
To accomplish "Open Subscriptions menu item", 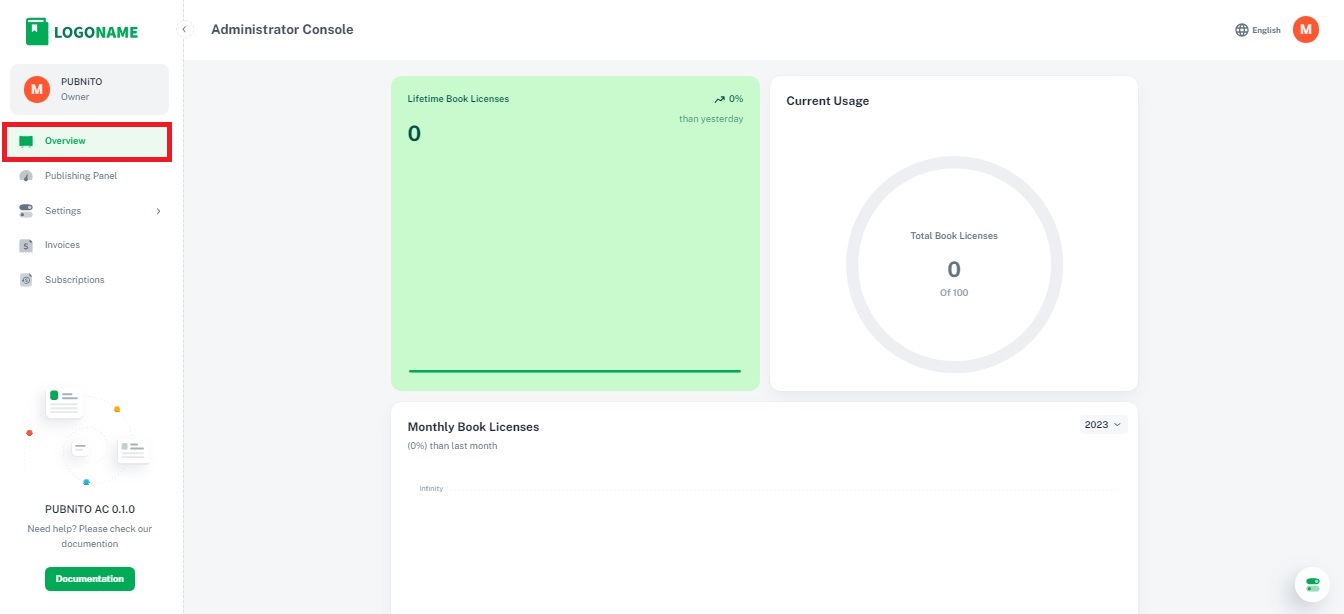I will coord(74,280).
